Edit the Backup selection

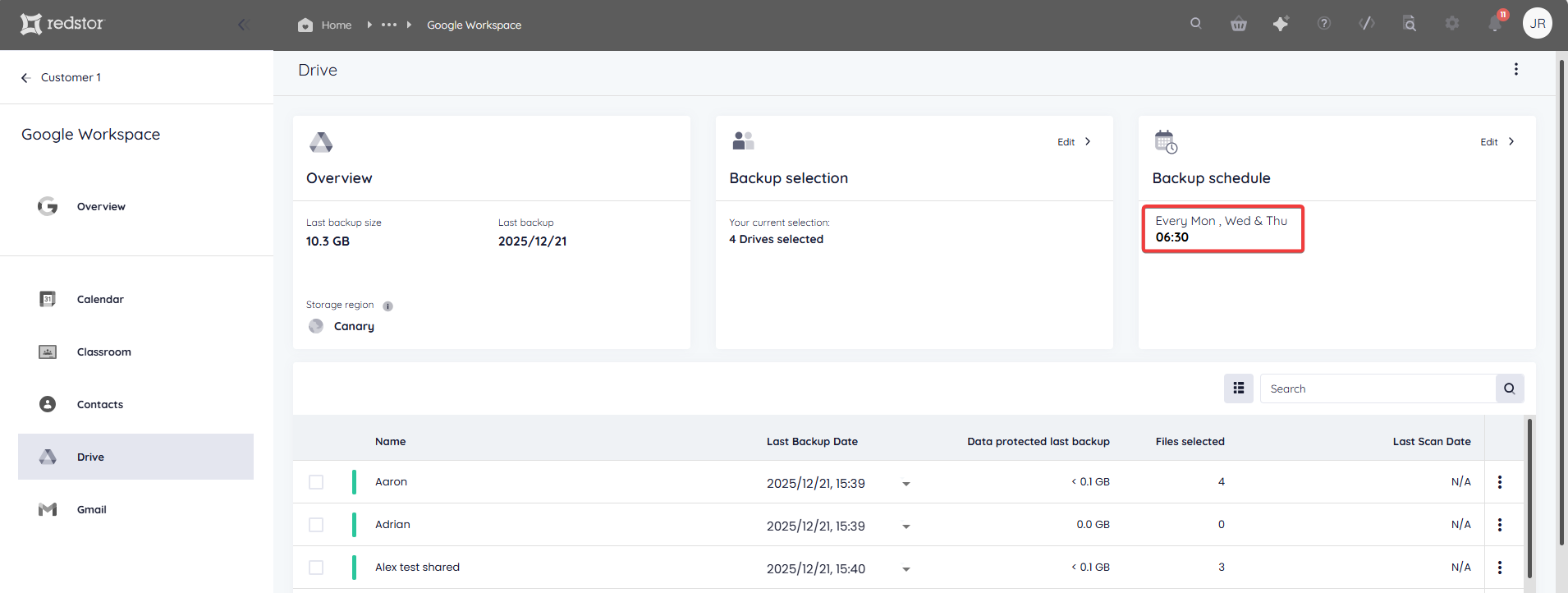coord(1075,142)
